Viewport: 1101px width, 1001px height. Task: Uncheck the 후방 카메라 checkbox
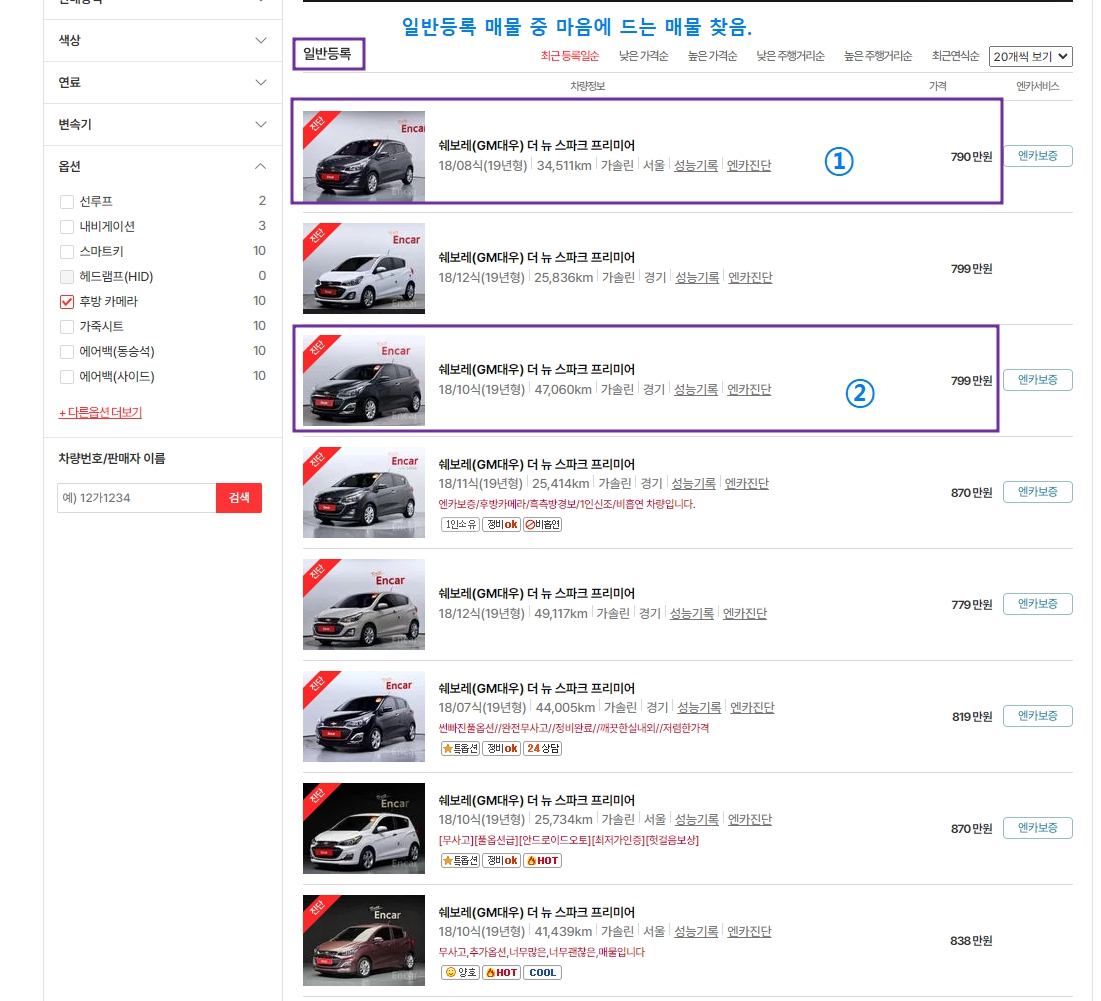pos(67,302)
